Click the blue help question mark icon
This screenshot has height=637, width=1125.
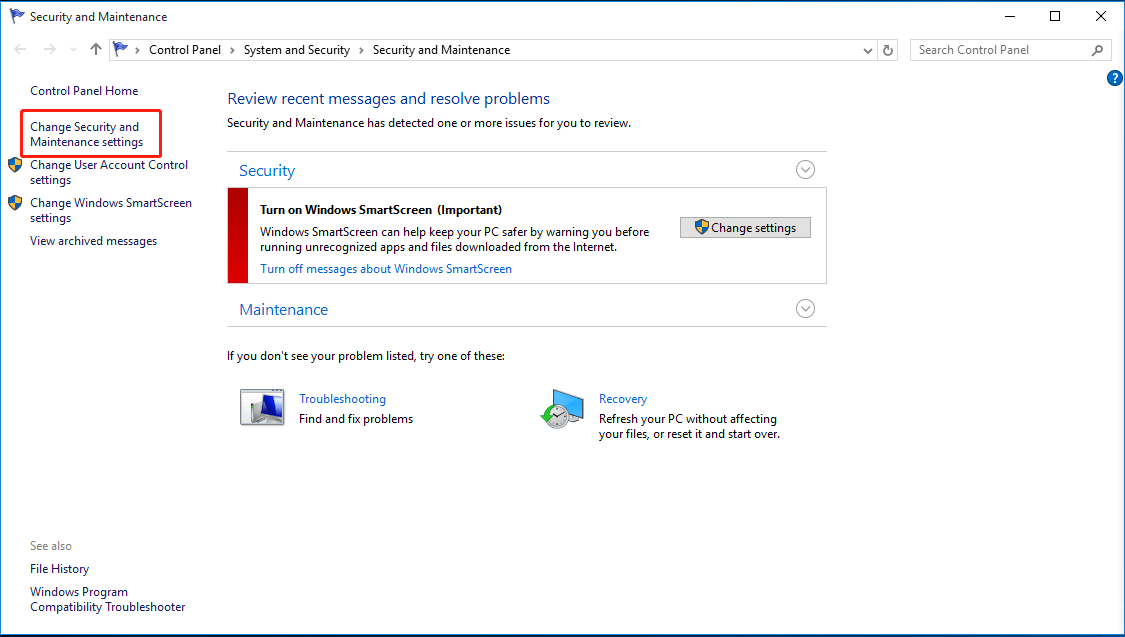pos(1115,78)
